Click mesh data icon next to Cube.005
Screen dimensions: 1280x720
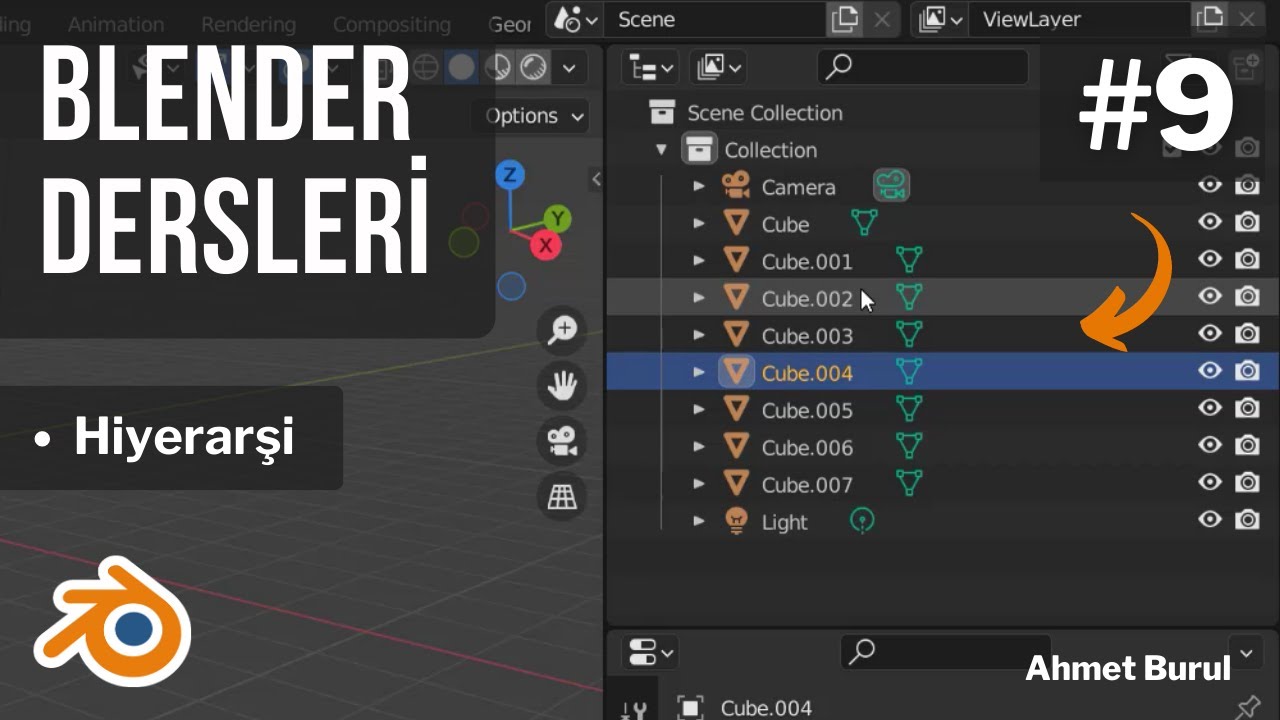click(908, 409)
